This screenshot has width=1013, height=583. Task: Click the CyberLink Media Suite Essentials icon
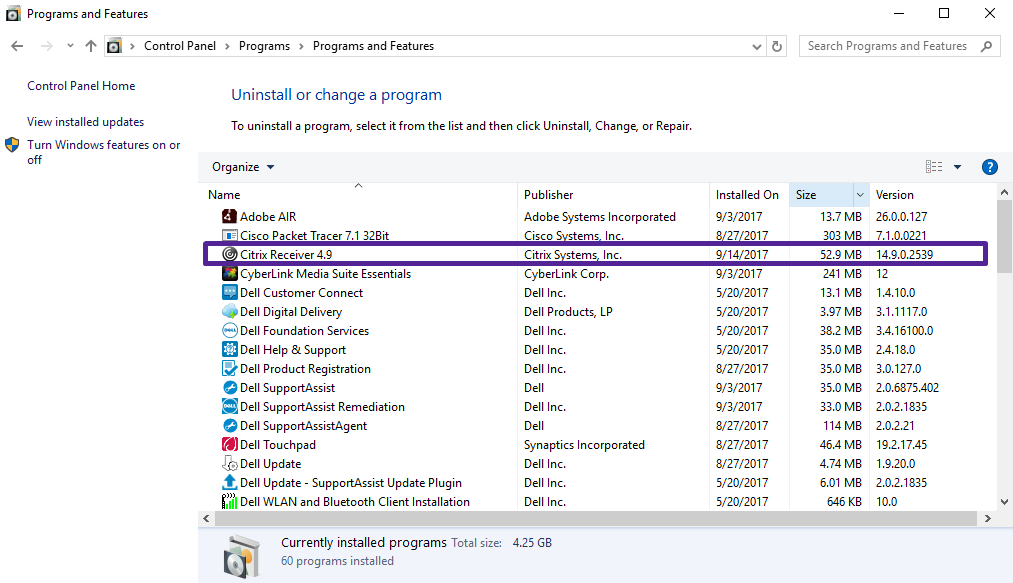click(x=229, y=273)
